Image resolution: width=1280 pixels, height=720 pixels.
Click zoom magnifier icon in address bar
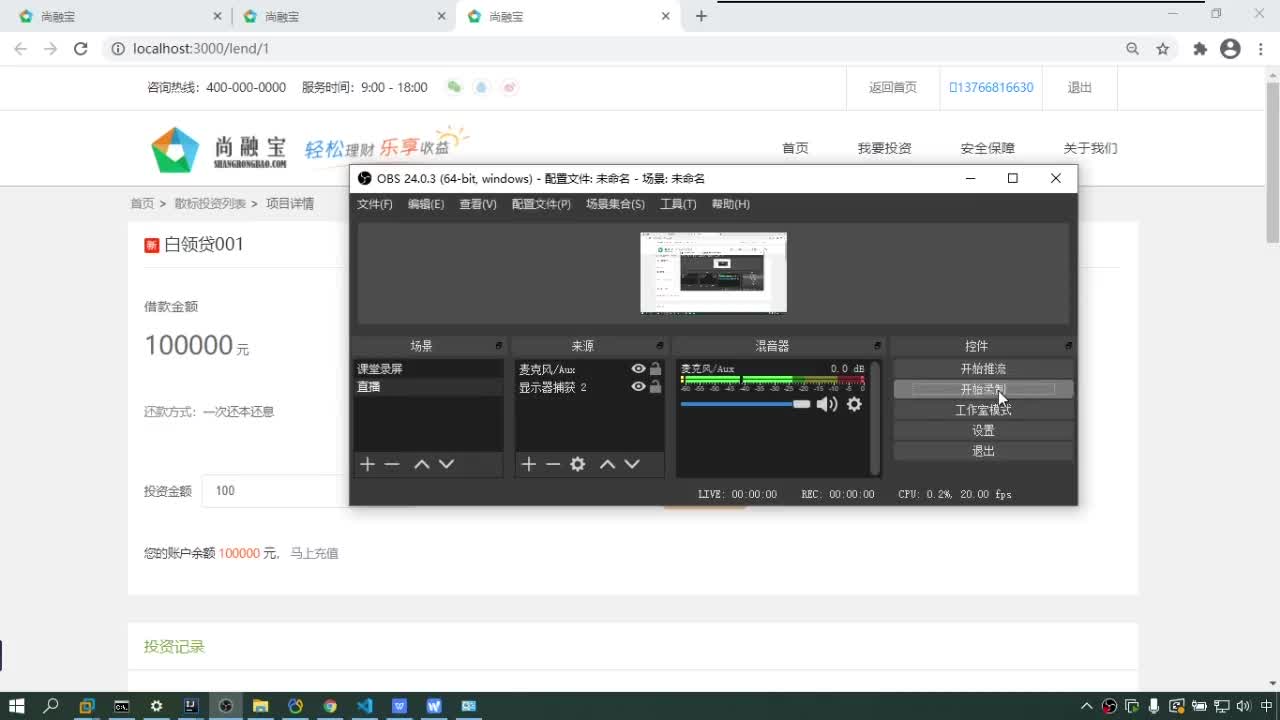(x=1132, y=48)
